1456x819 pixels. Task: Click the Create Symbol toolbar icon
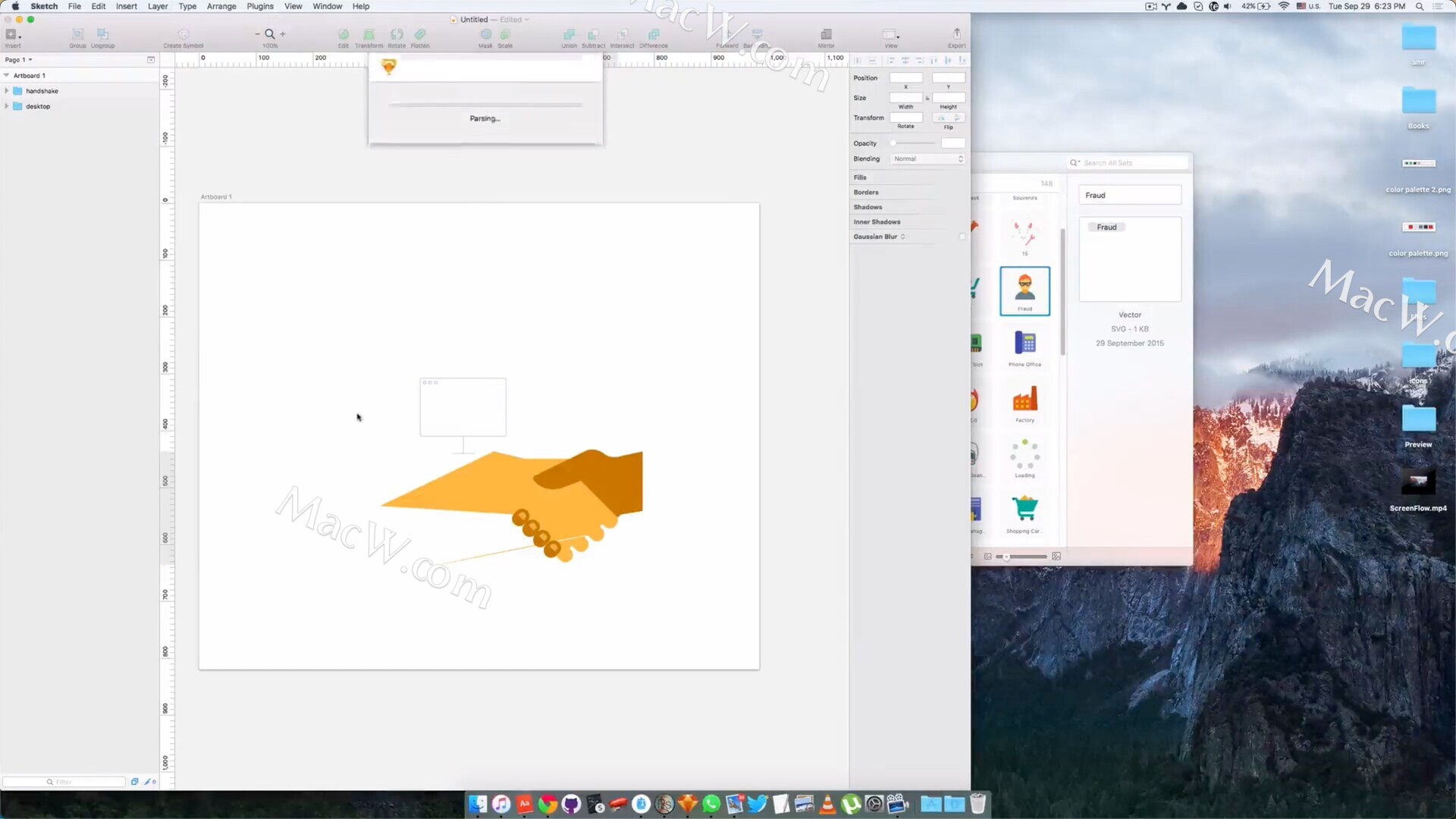pyautogui.click(x=184, y=37)
